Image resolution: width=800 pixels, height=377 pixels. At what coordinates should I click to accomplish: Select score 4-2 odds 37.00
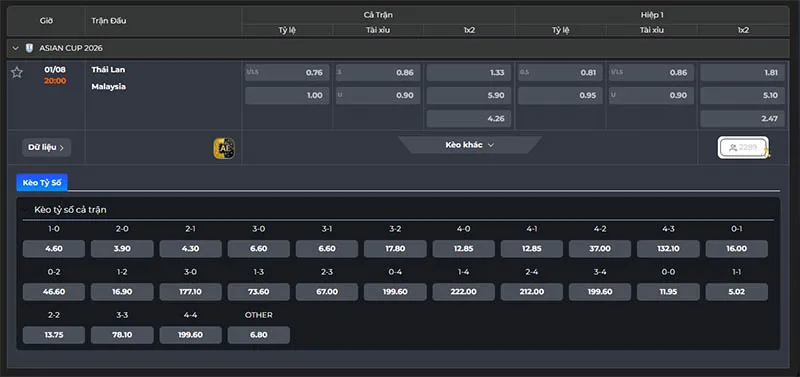[x=600, y=249]
